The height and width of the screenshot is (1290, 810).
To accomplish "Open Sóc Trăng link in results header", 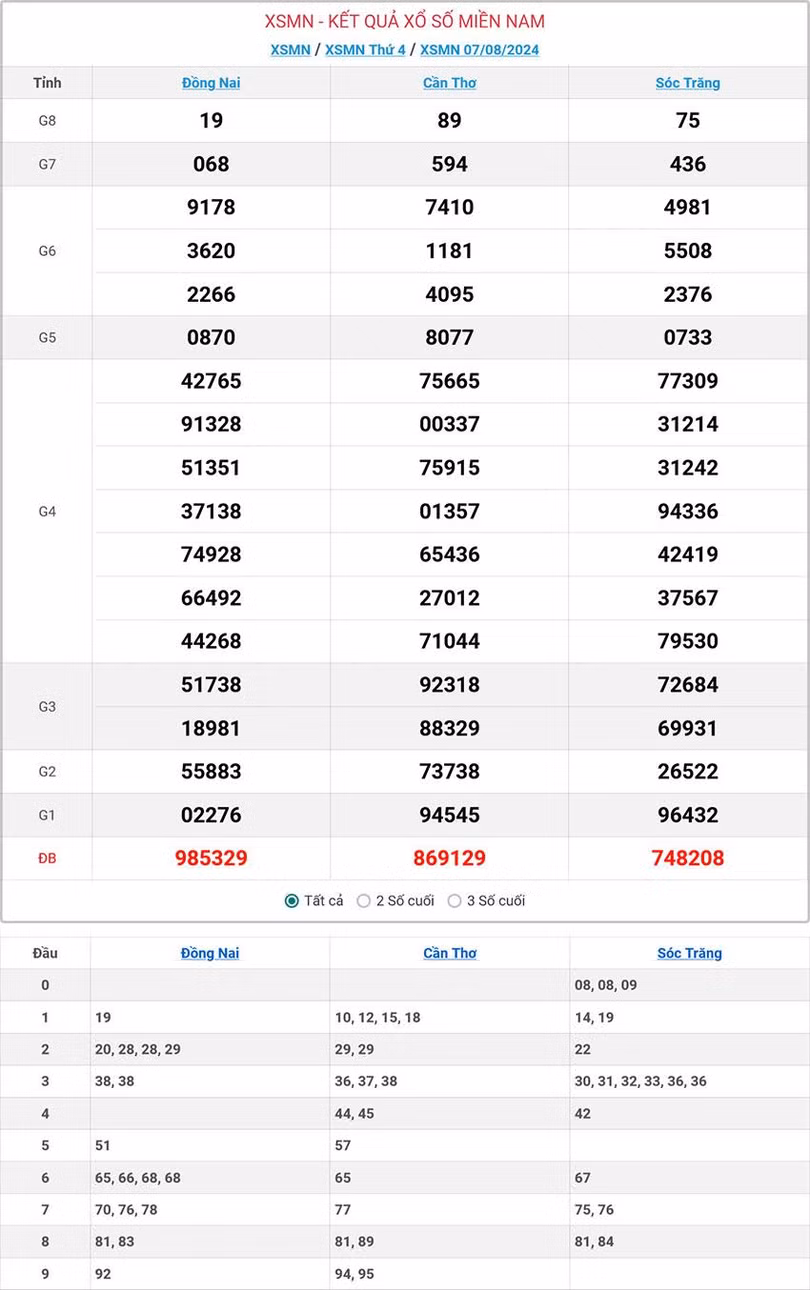I will (688, 83).
